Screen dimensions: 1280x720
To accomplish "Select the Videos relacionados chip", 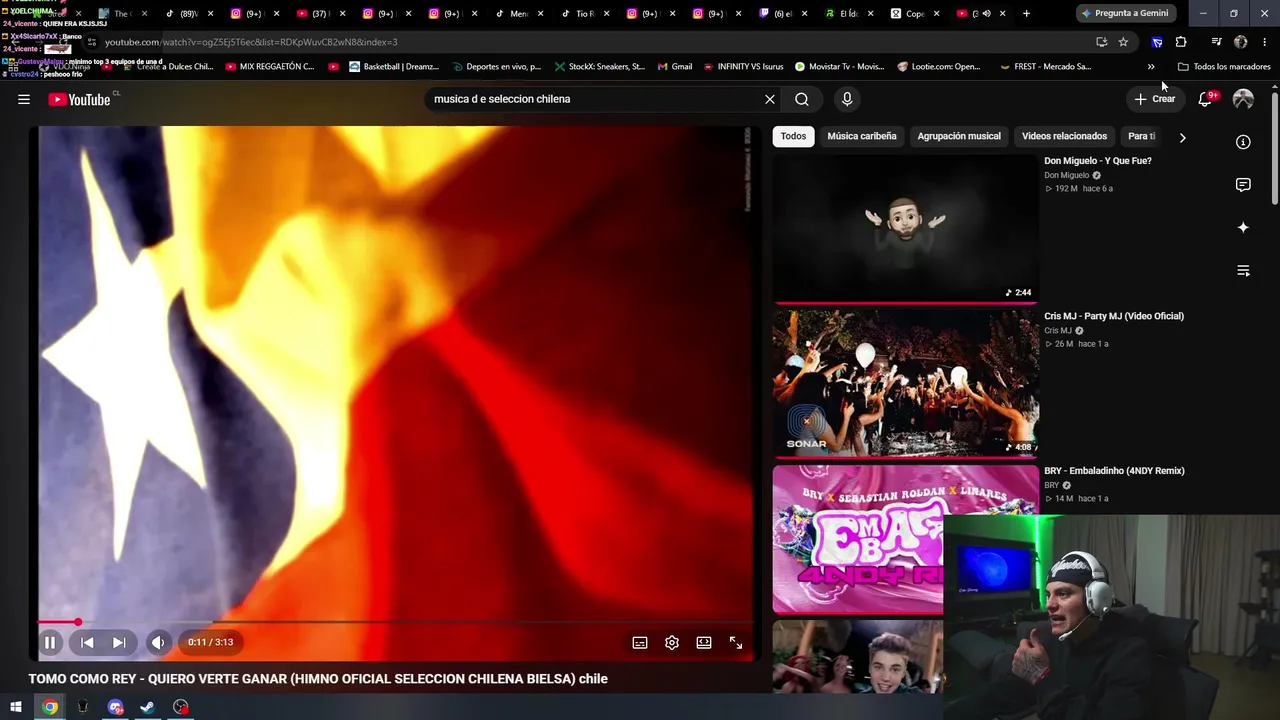I will click(x=1064, y=136).
